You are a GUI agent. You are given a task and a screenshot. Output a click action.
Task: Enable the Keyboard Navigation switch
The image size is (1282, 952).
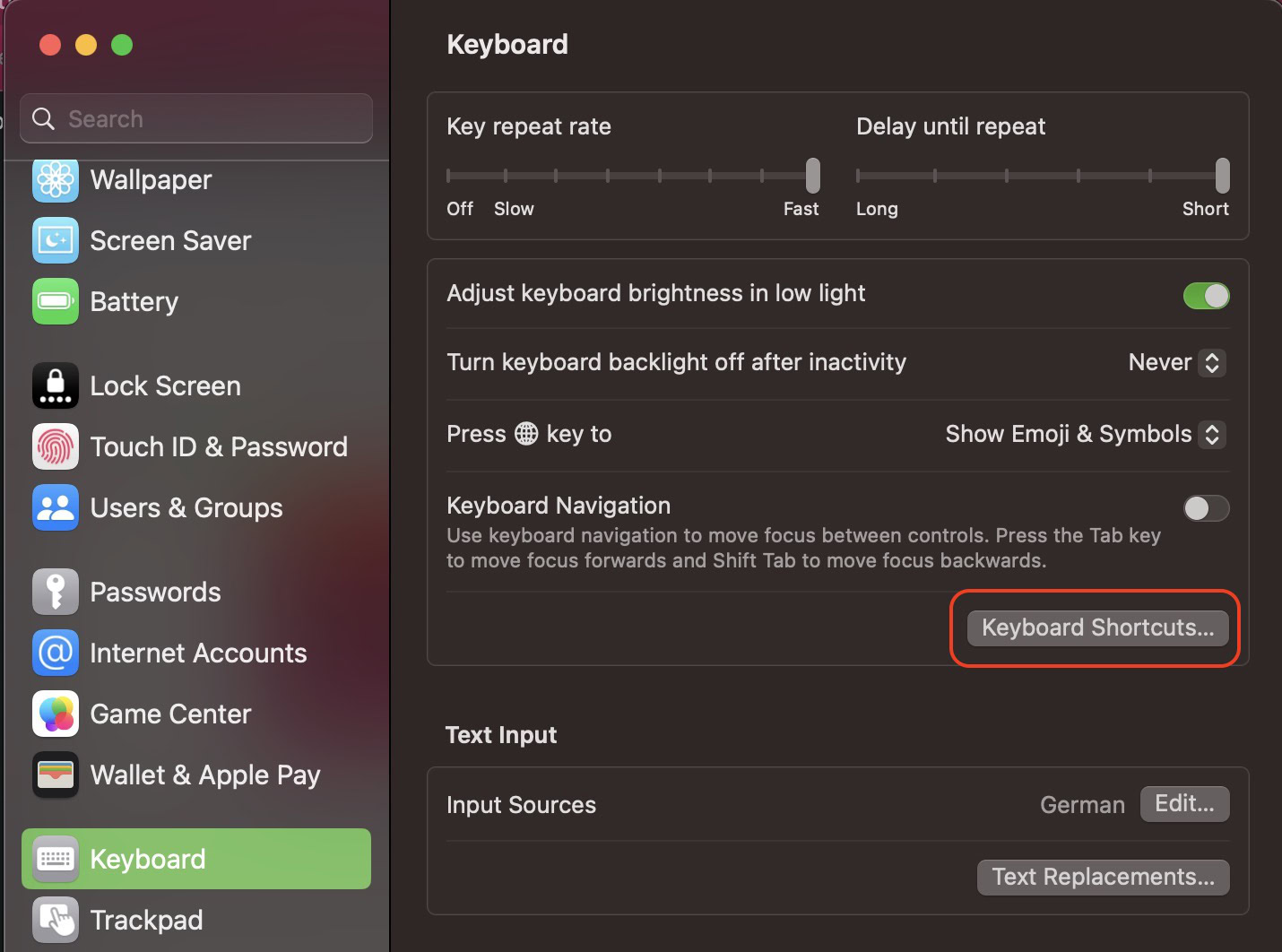coord(1206,508)
